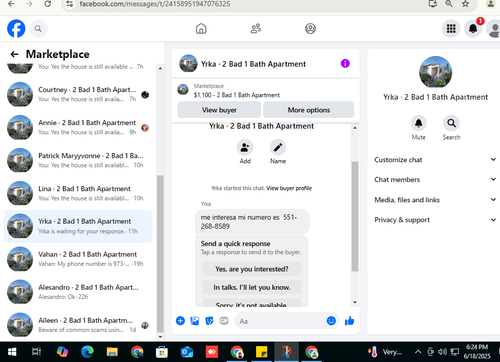This screenshot has width=500, height=362.
Task: Open Microsoft Store from the taskbar
Action: [162, 352]
